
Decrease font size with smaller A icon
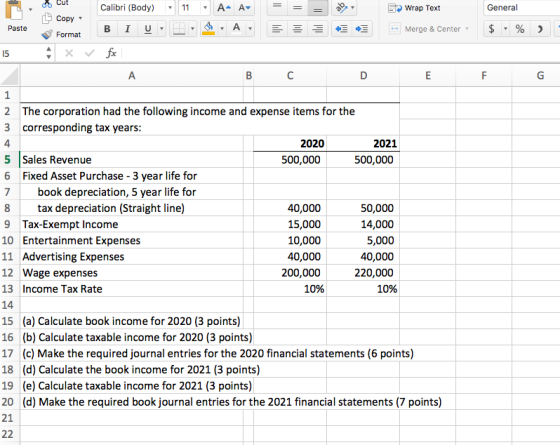(x=245, y=8)
